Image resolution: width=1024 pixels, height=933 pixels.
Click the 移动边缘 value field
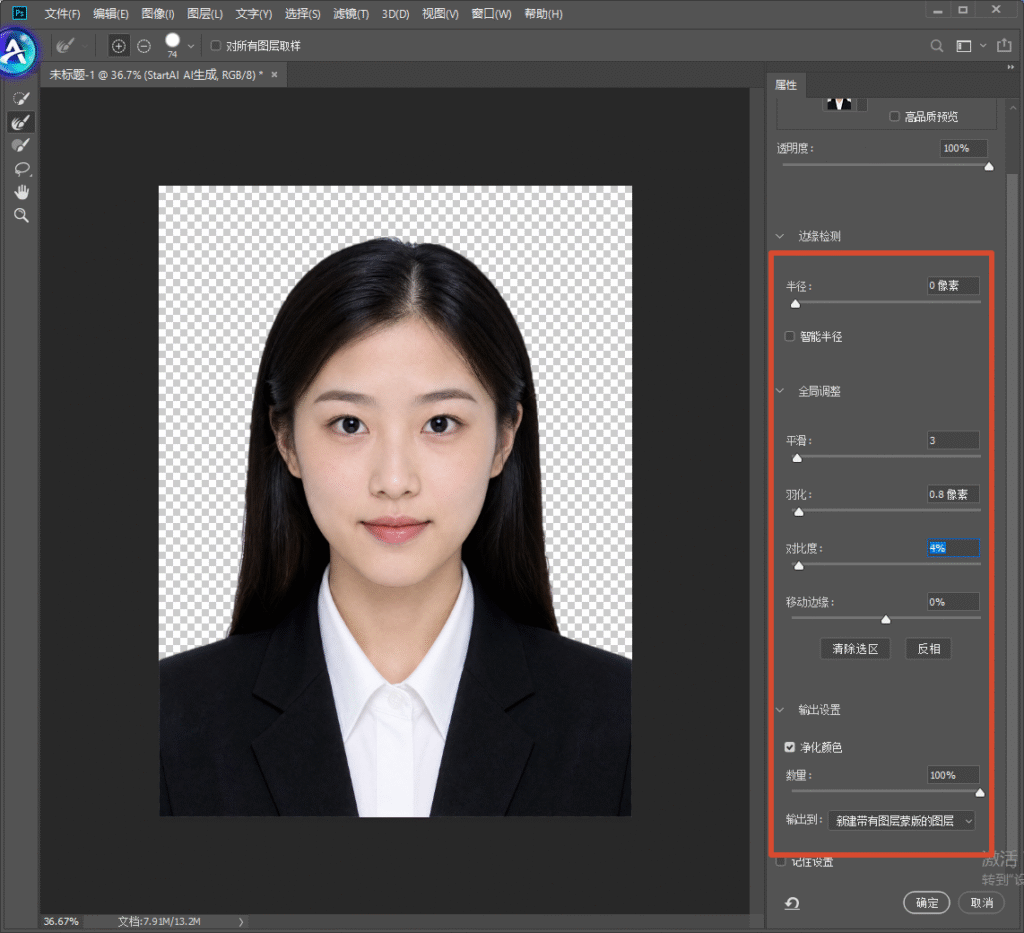pyautogui.click(x=953, y=602)
